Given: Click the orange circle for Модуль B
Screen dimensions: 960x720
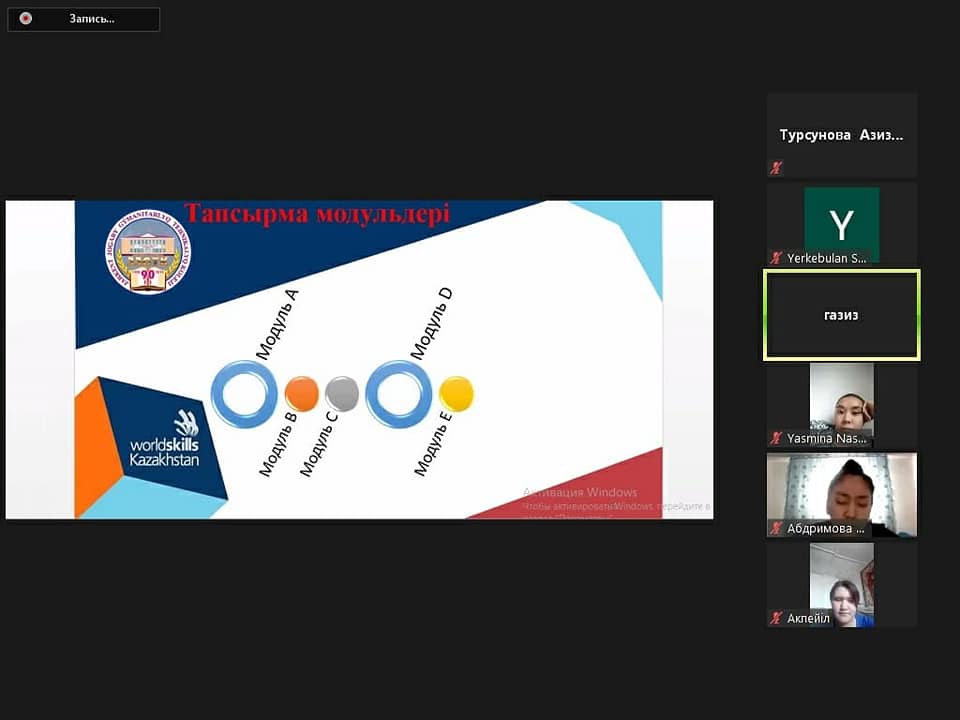Looking at the screenshot, I should click(x=301, y=394).
